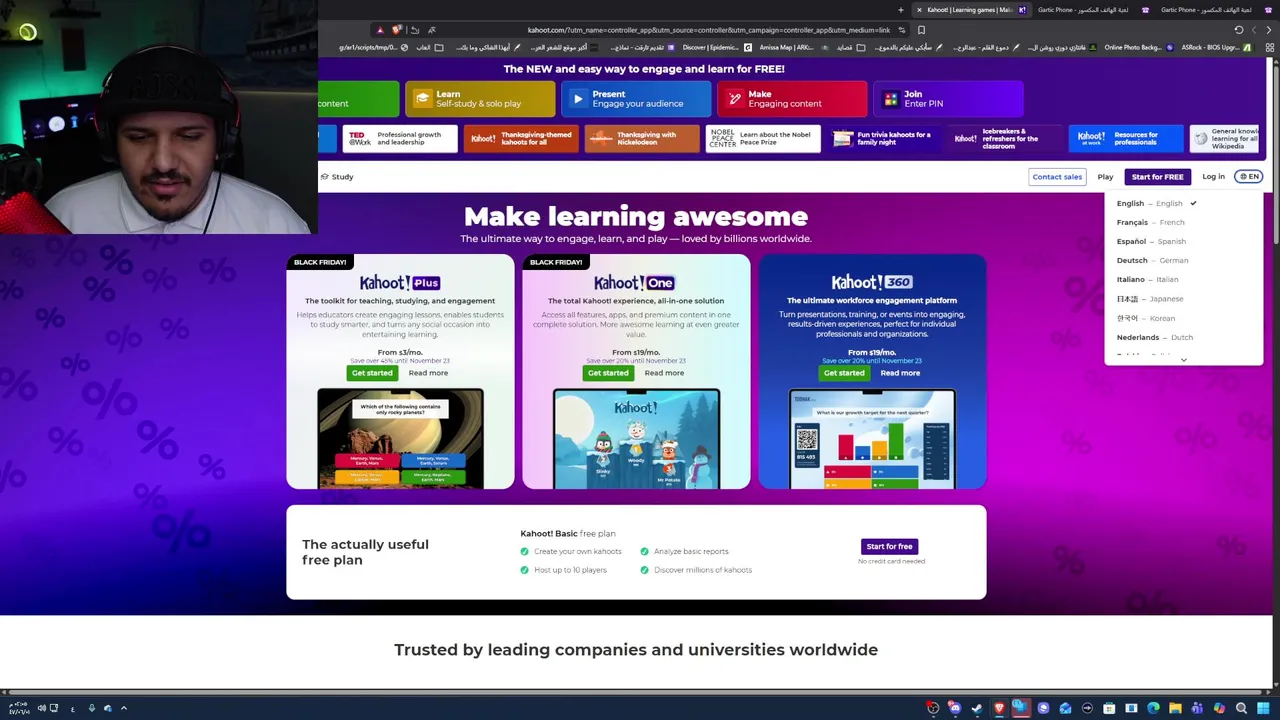Click the Kahoot! 360 logo

coord(871,282)
